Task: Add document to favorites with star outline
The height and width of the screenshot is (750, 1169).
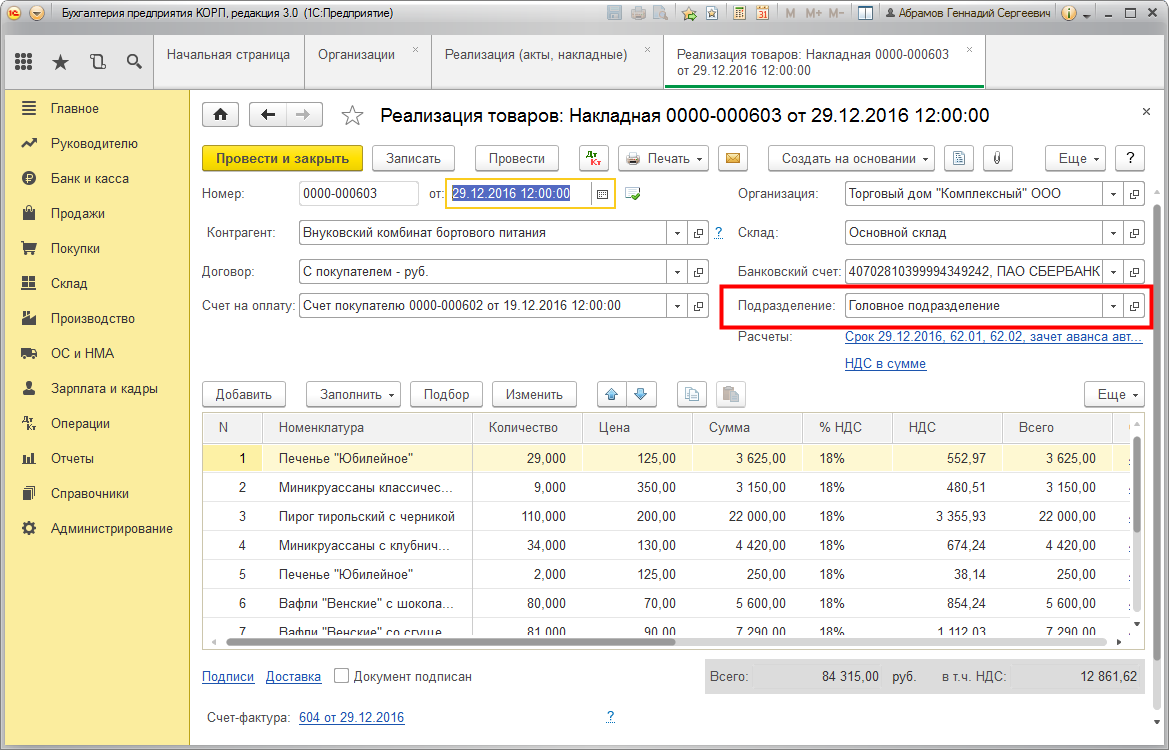Action: pyautogui.click(x=352, y=116)
